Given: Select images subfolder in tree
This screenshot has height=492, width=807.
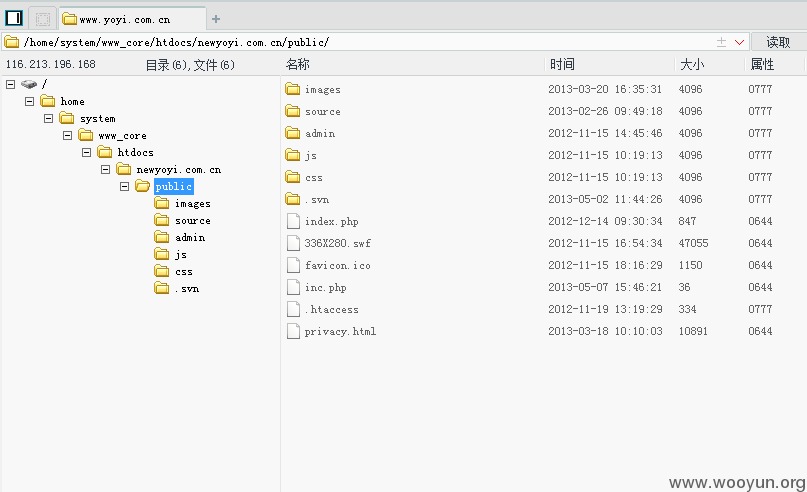Looking at the screenshot, I should 192,203.
